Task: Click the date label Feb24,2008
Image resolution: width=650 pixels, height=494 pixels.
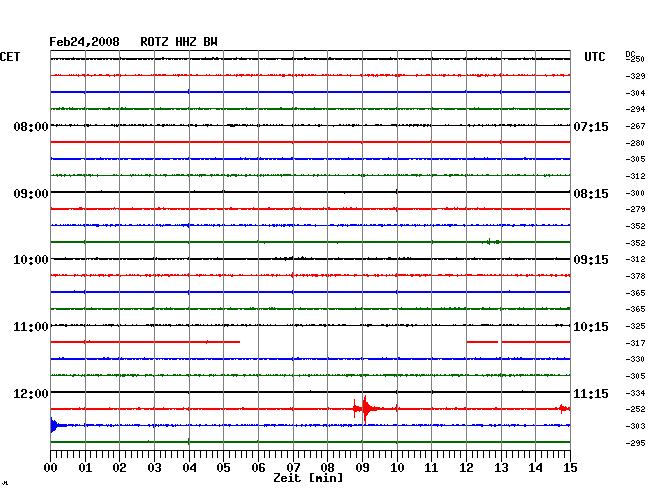Action: click(x=84, y=42)
